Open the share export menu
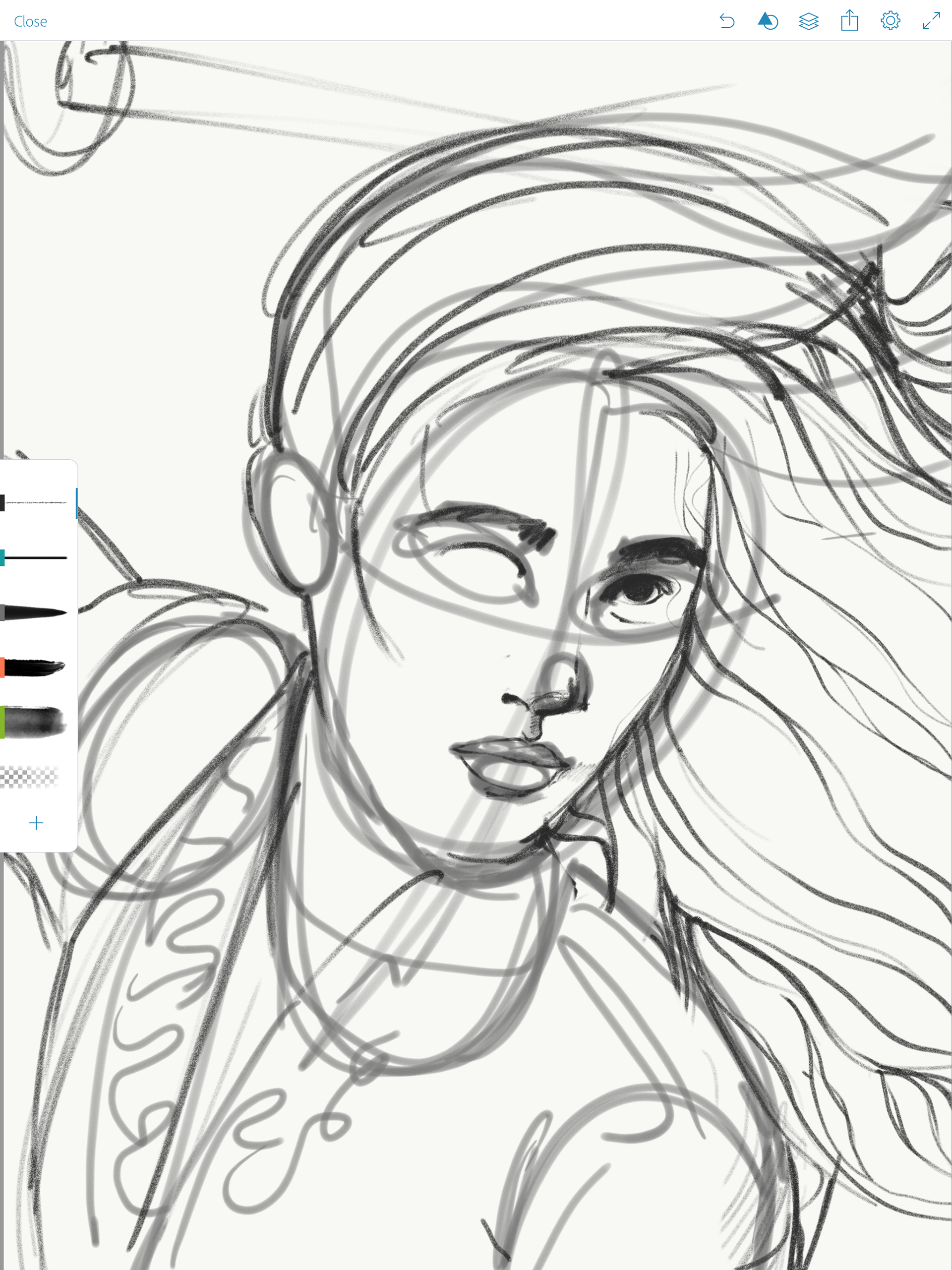Viewport: 952px width, 1270px height. pyautogui.click(x=849, y=20)
